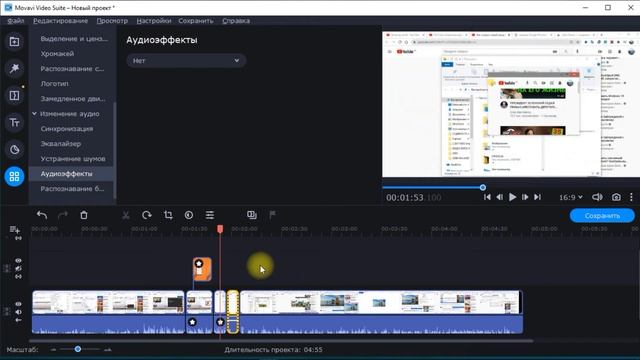
Task: Click the red playhead marker
Action: tap(220, 229)
